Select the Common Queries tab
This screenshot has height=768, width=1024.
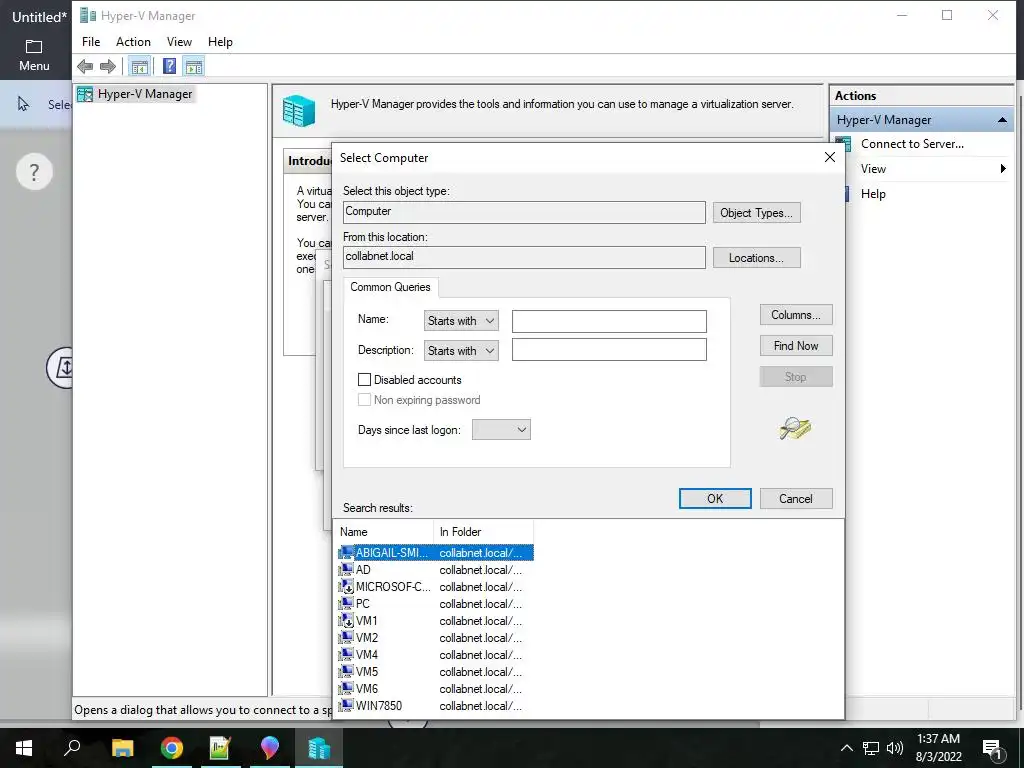tap(391, 287)
